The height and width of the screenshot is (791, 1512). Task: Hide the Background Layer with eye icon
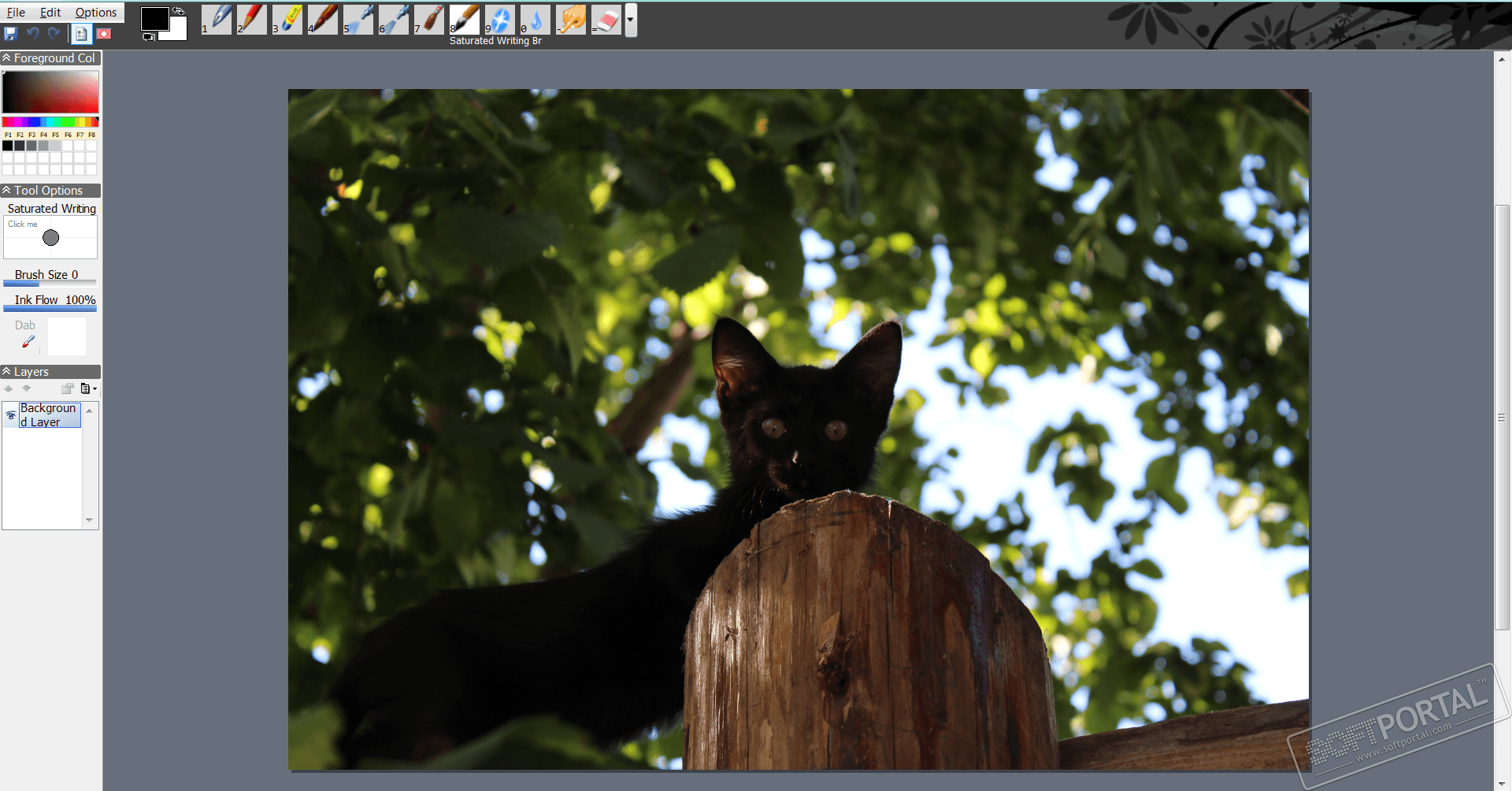[11, 415]
